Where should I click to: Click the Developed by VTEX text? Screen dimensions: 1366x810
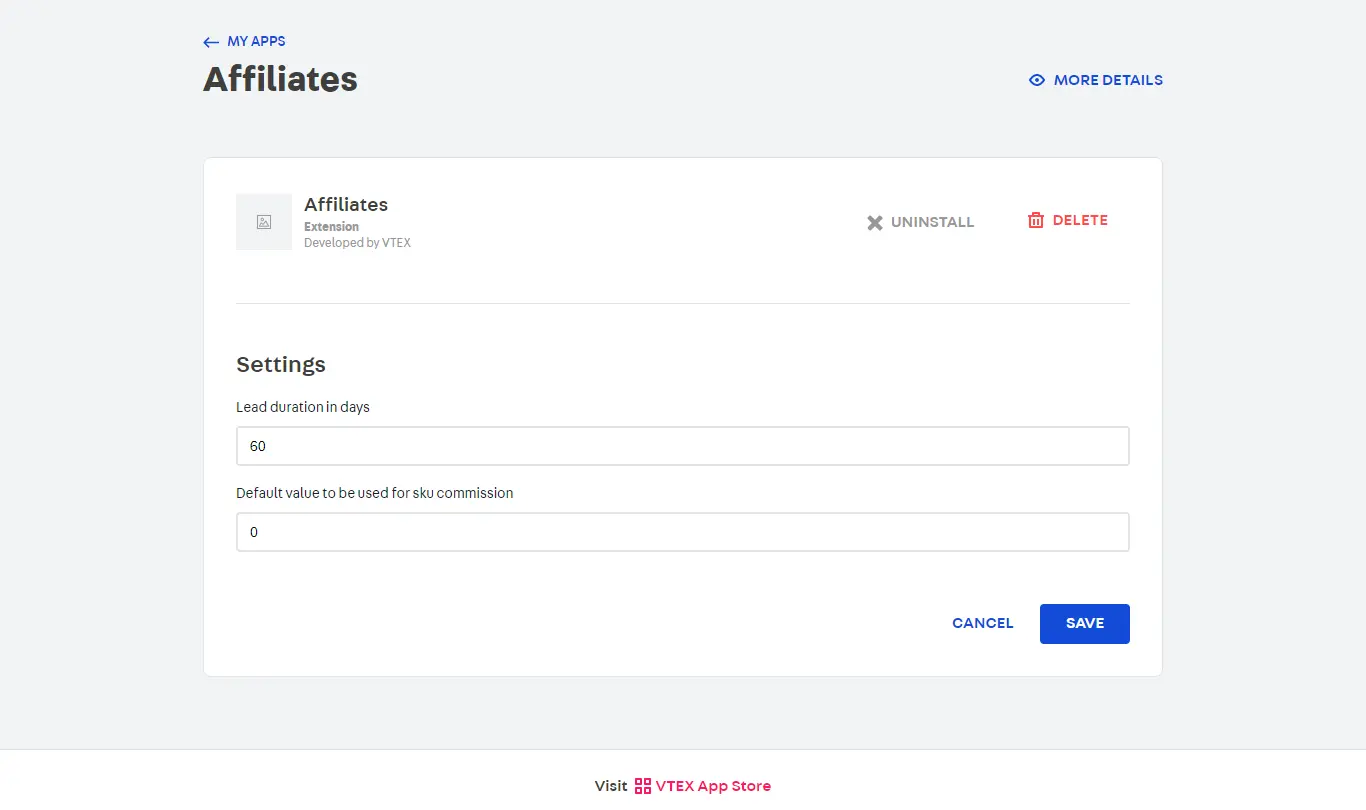(357, 242)
